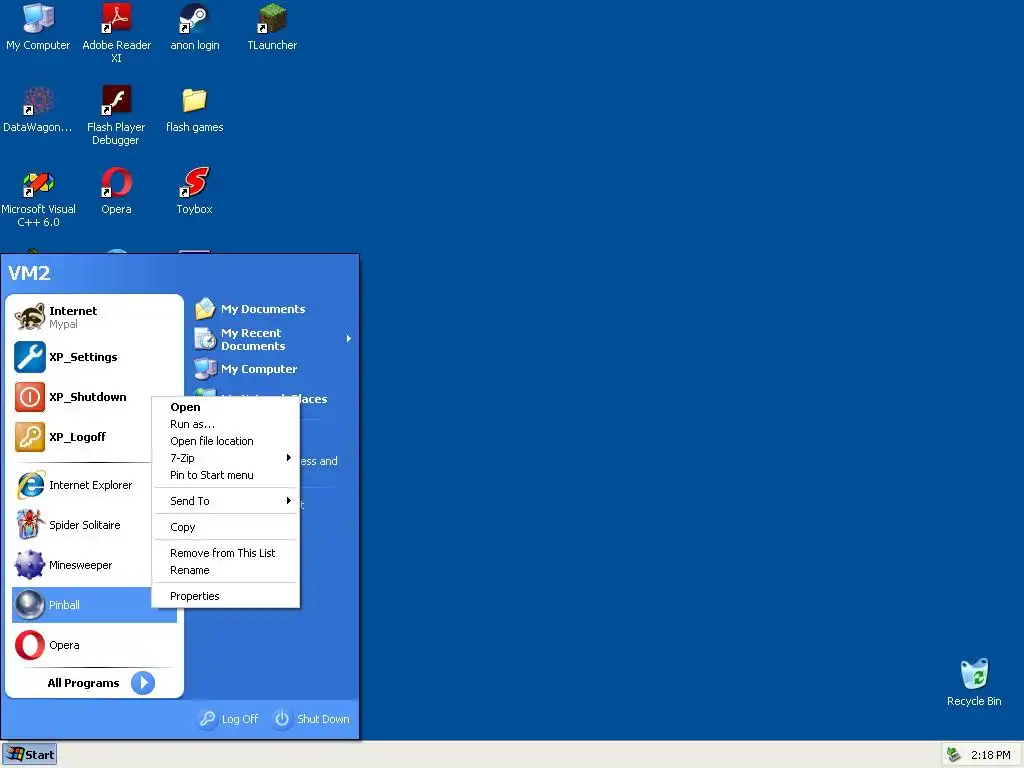The width and height of the screenshot is (1024, 768).
Task: Click the system tray network icon
Action: click(954, 754)
